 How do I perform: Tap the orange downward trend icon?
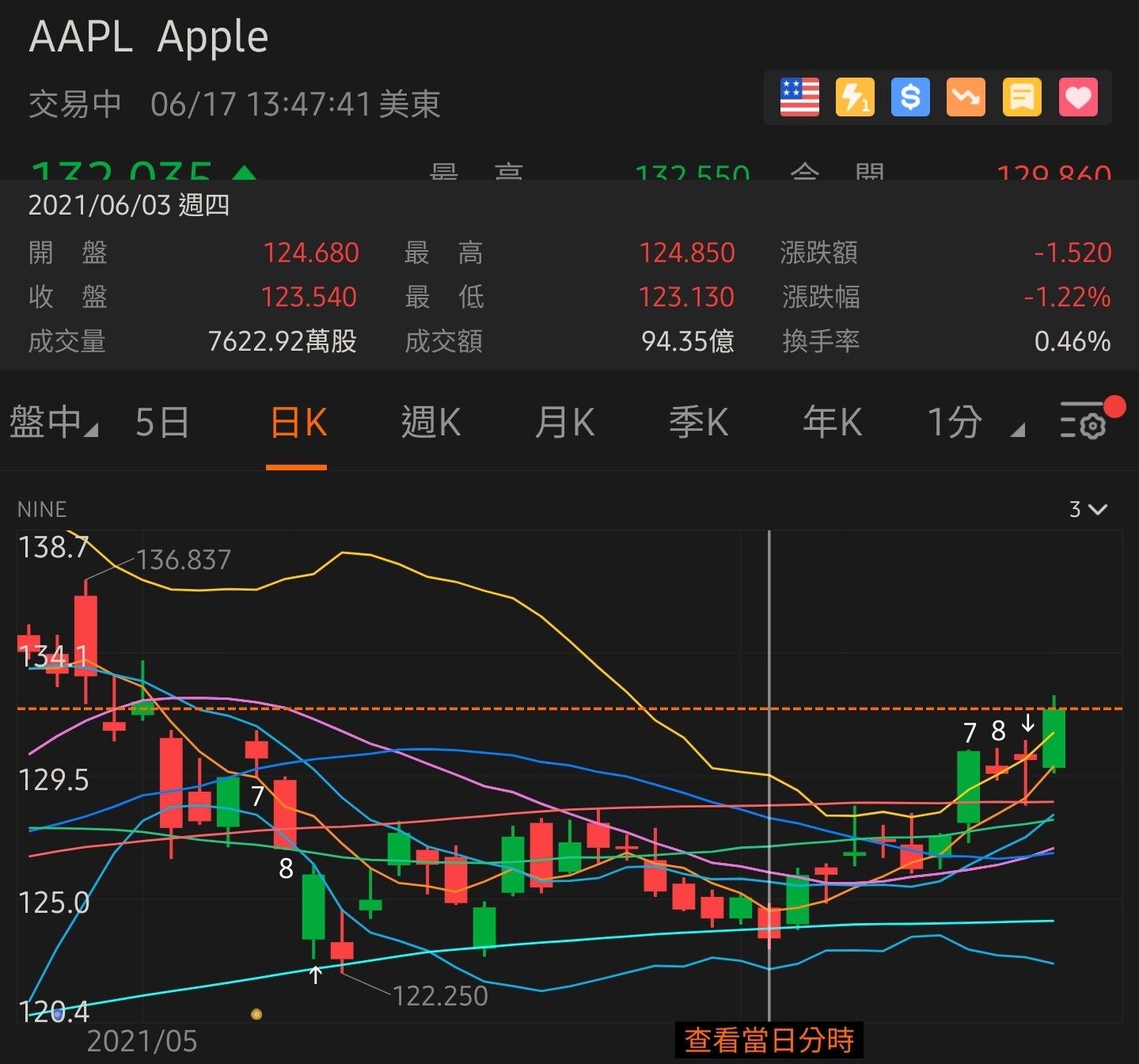(x=966, y=97)
